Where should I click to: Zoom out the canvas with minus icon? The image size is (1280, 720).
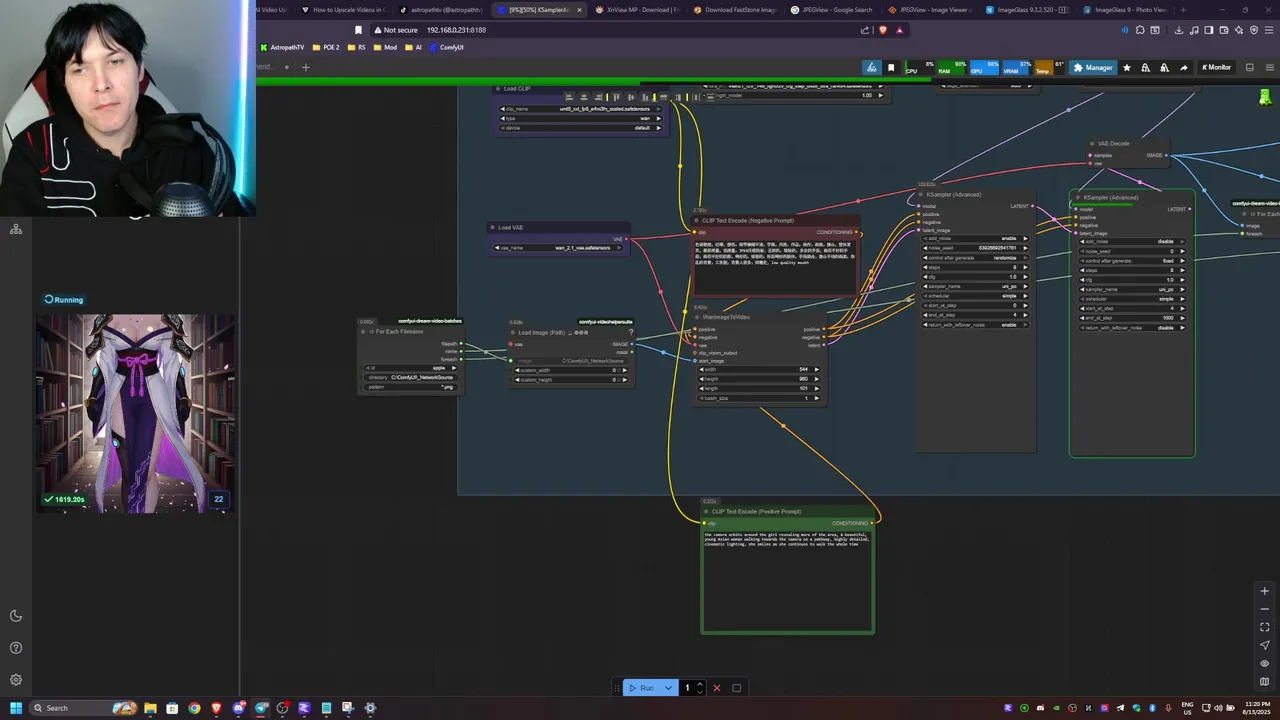[1264, 609]
